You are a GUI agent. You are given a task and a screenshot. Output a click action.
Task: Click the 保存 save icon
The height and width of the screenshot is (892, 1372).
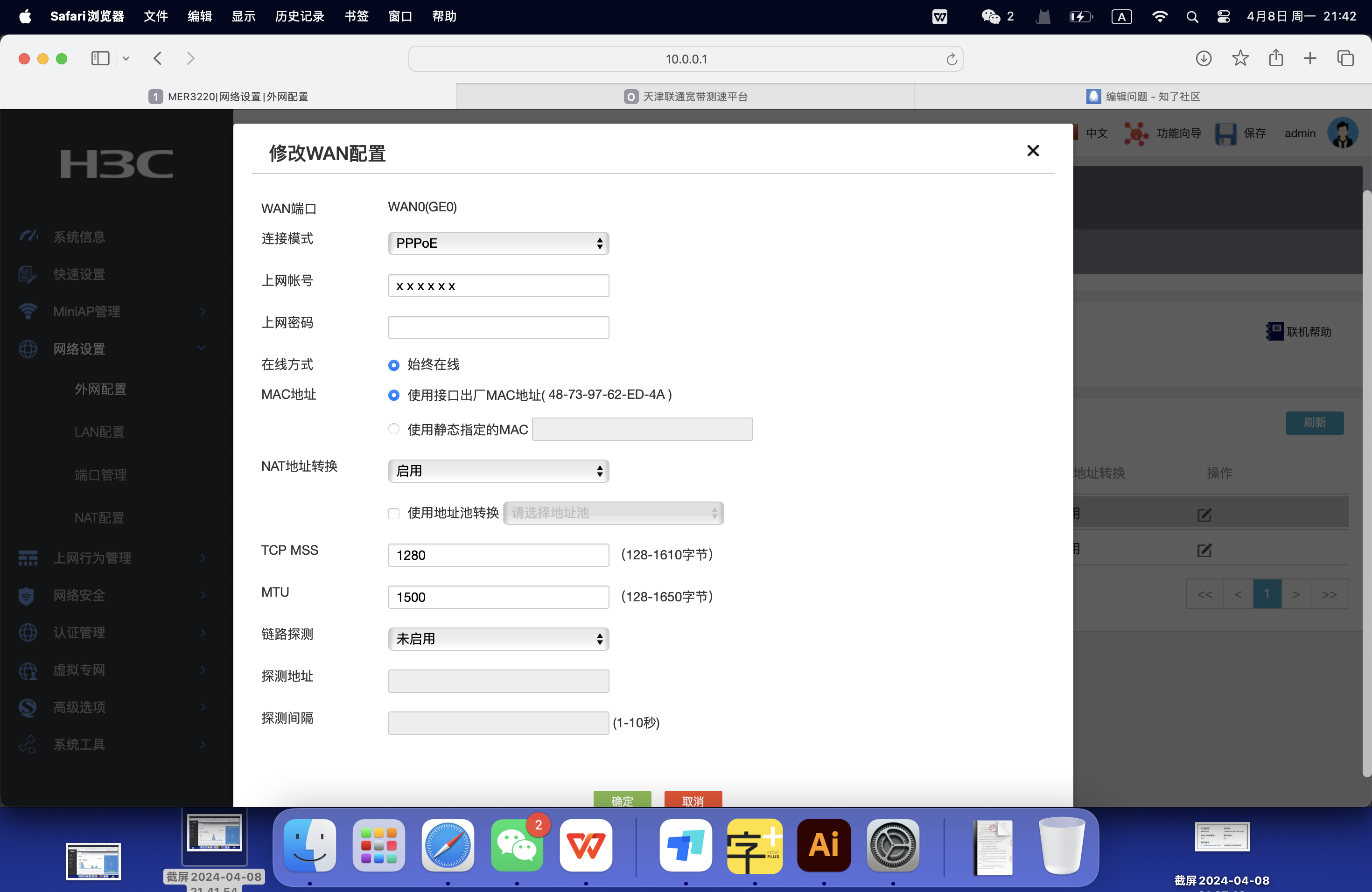click(1225, 133)
